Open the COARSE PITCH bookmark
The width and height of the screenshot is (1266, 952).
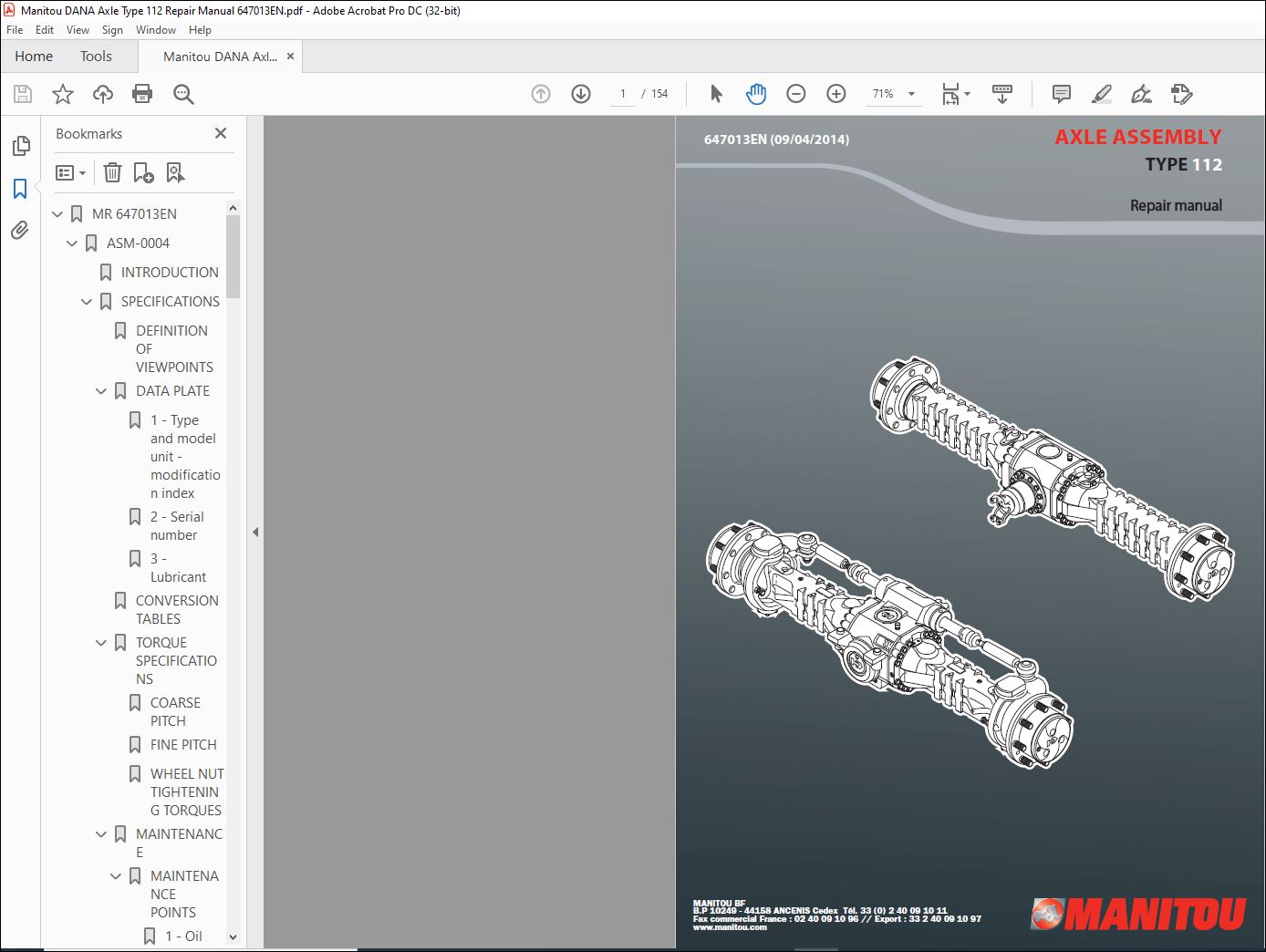[x=175, y=712]
